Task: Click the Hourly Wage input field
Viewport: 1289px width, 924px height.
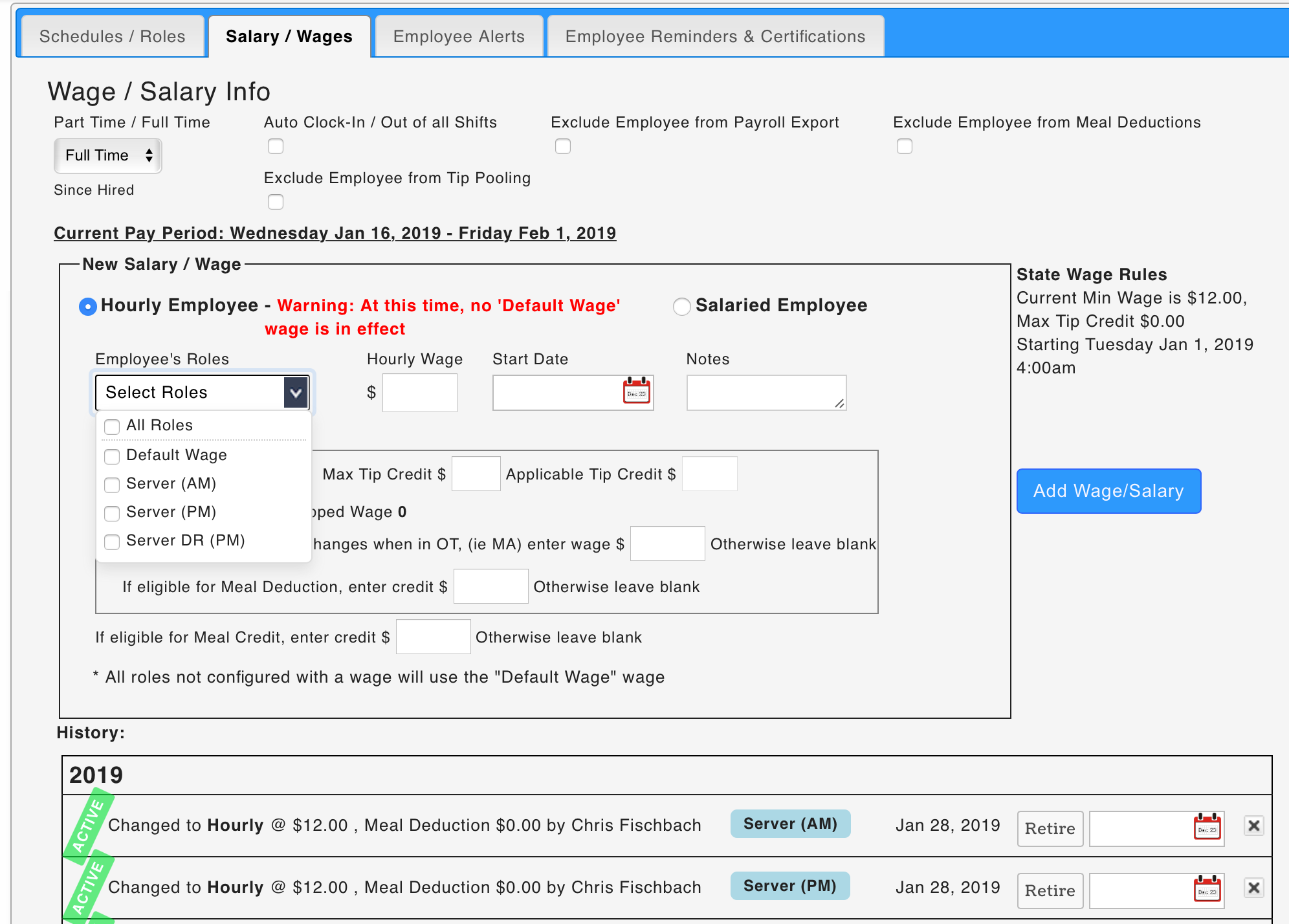Action: 419,393
